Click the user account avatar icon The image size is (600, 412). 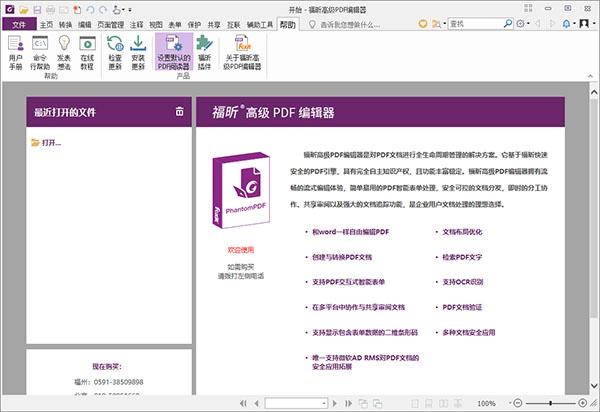point(584,24)
